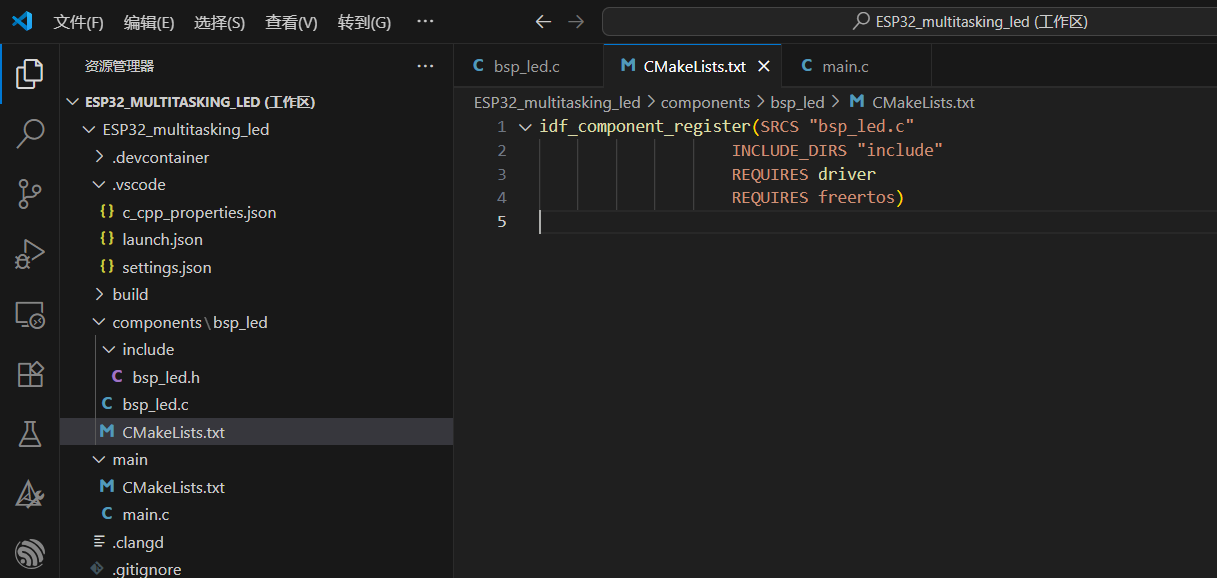Fold the idf_component_register code block on line 1
Viewport: 1217px width, 578px height.
pyautogui.click(x=525, y=127)
